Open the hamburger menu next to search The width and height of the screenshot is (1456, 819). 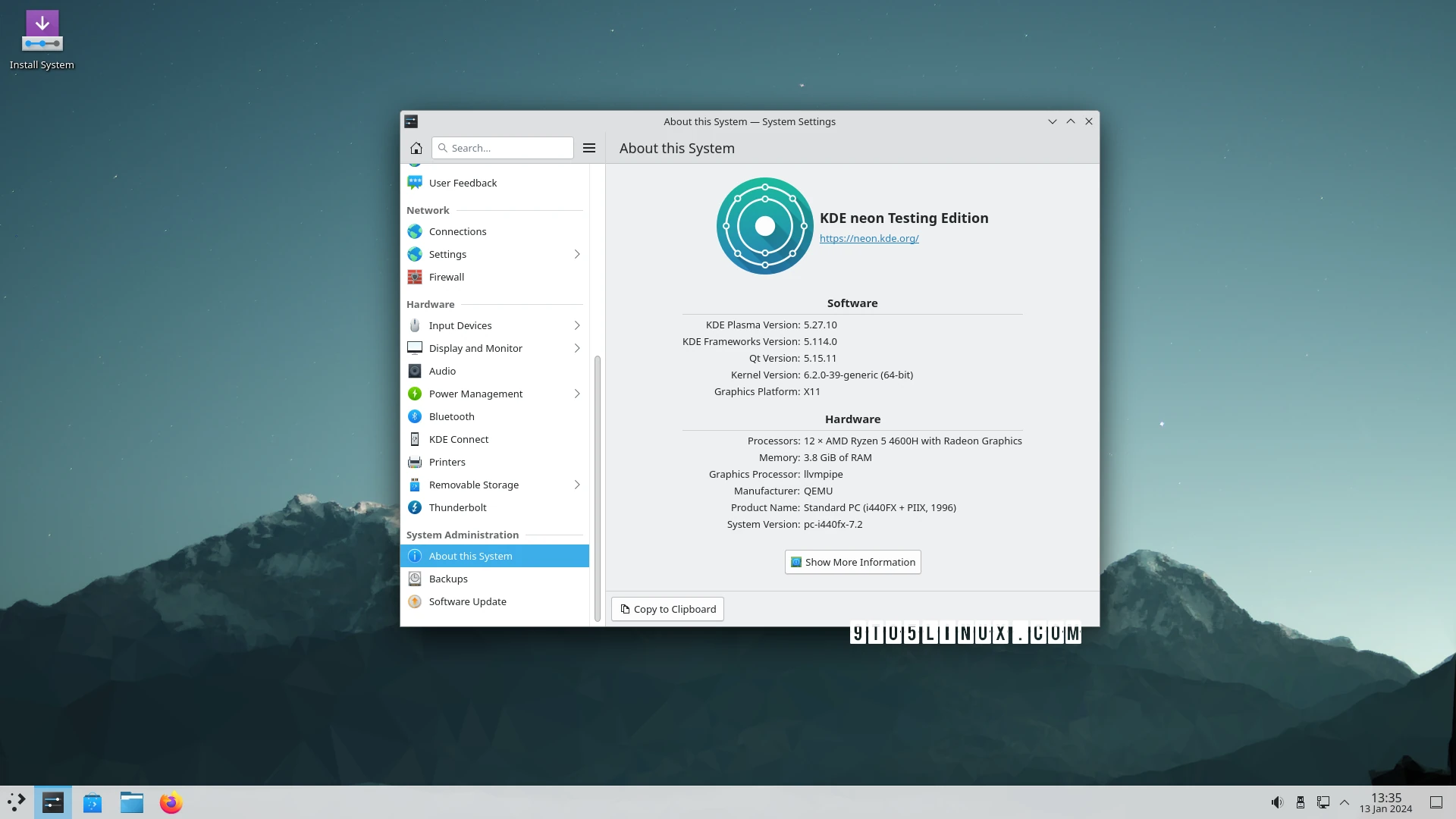tap(589, 148)
